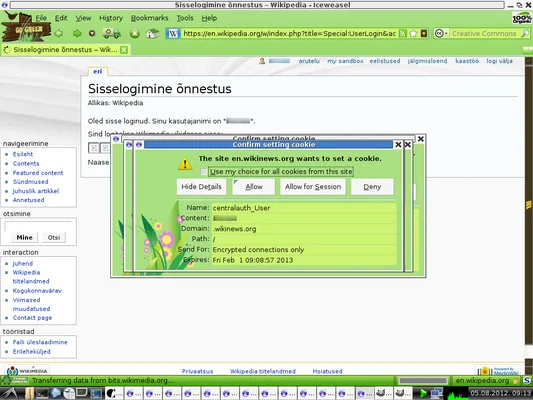Open the terminal icon in the taskbar
The height and width of the screenshot is (400, 533).
tap(43, 394)
